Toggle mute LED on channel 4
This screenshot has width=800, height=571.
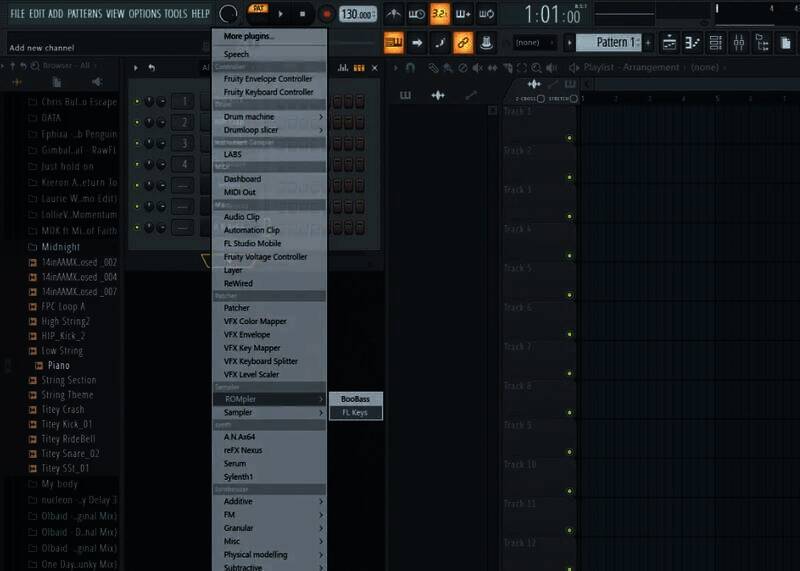point(137,164)
